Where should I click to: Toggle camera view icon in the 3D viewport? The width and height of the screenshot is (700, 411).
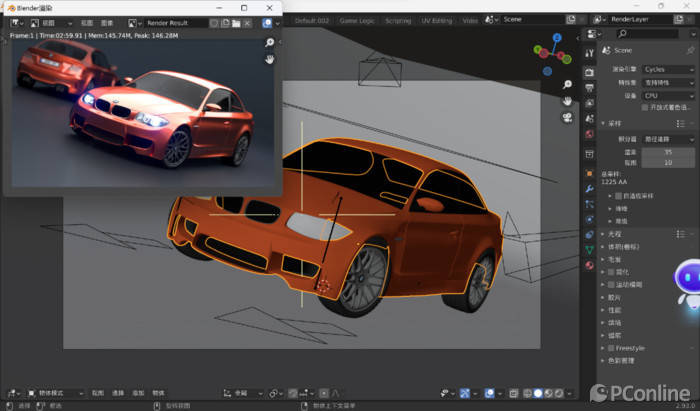[x=567, y=118]
